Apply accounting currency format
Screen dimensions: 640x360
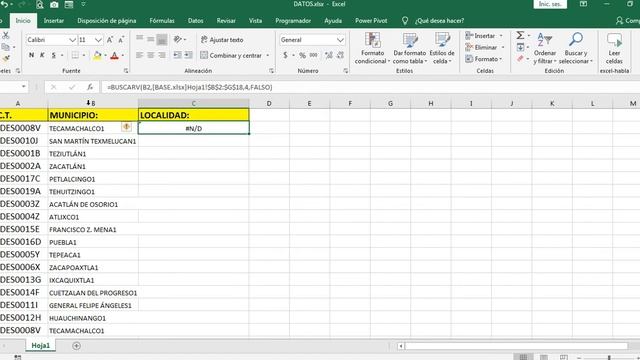(285, 55)
